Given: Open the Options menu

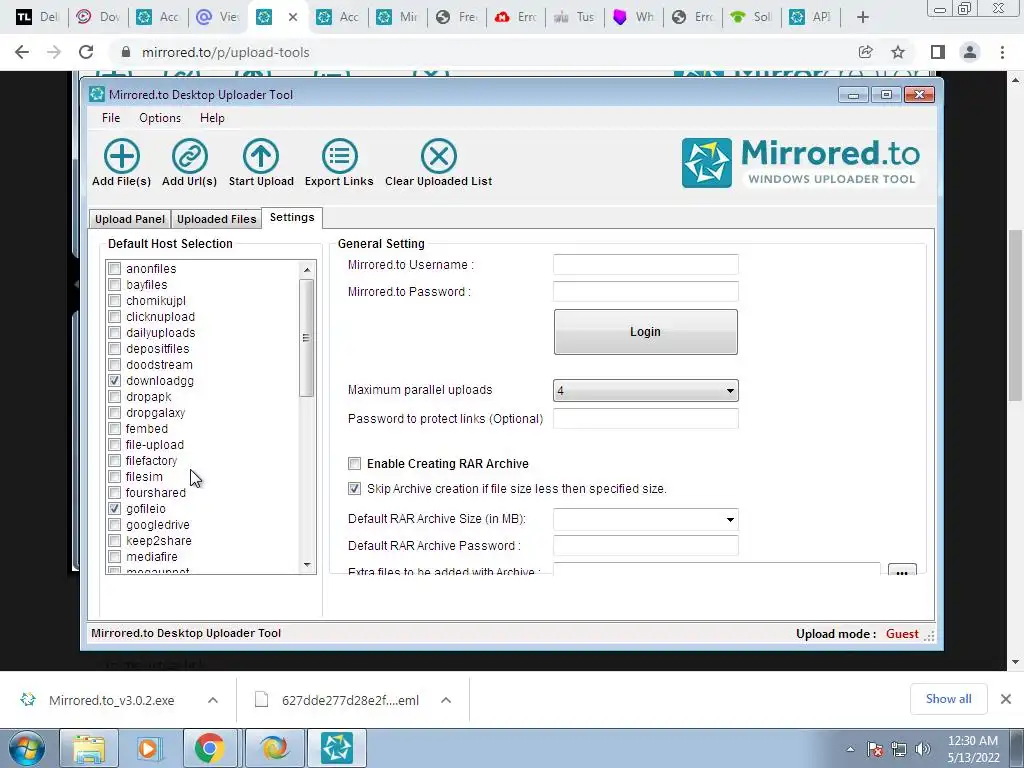Looking at the screenshot, I should (x=160, y=118).
